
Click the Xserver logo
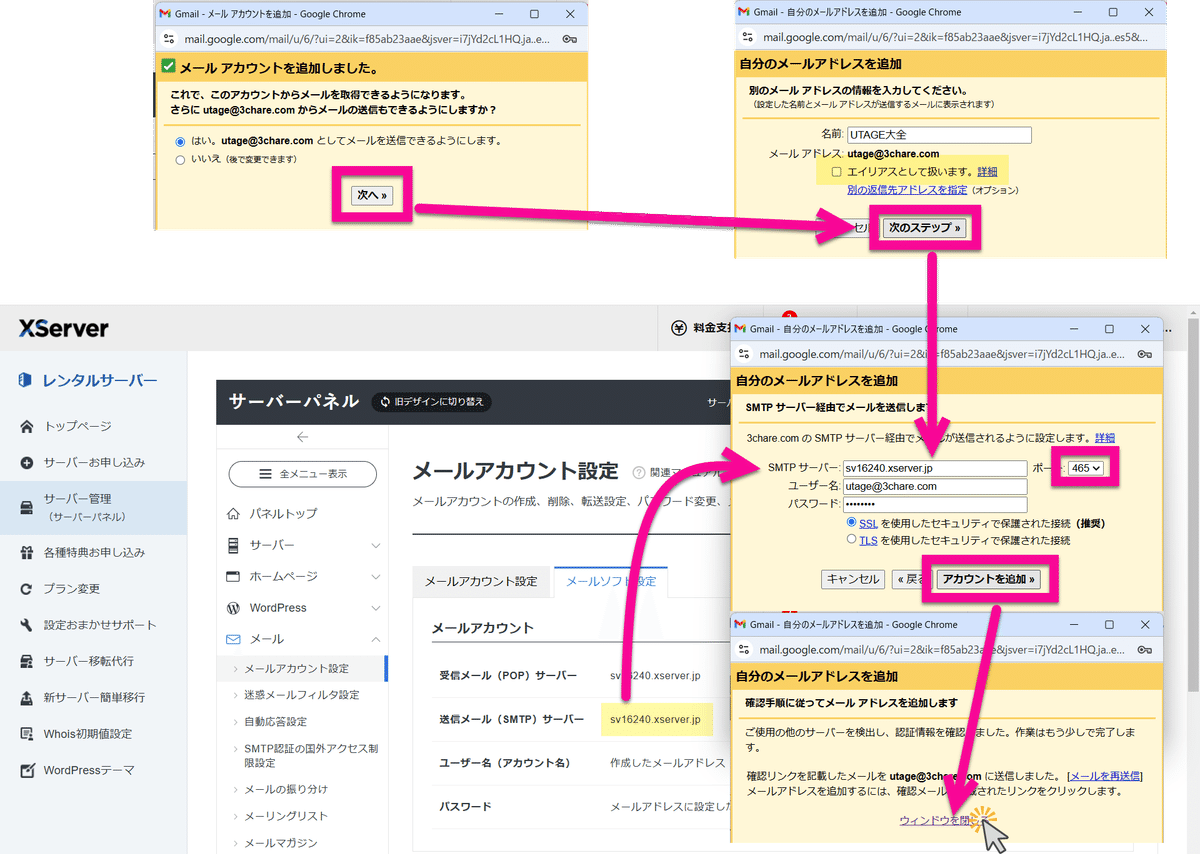[x=64, y=328]
